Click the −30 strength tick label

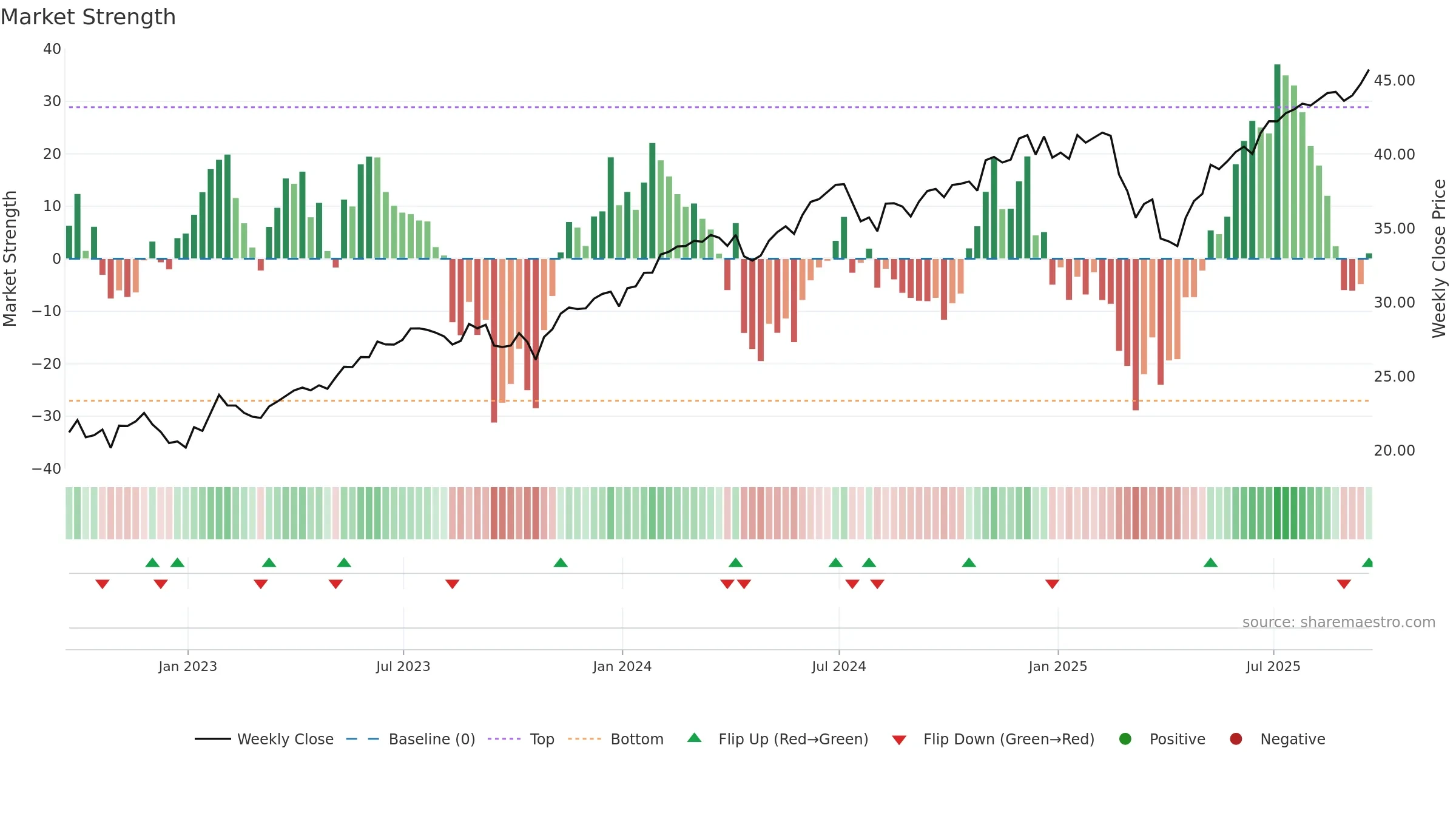(47, 416)
